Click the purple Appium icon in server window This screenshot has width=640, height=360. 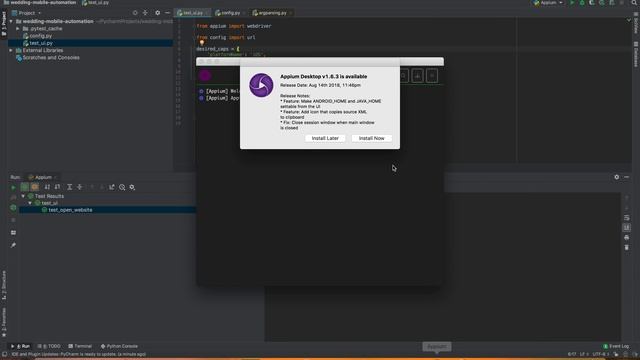205,76
